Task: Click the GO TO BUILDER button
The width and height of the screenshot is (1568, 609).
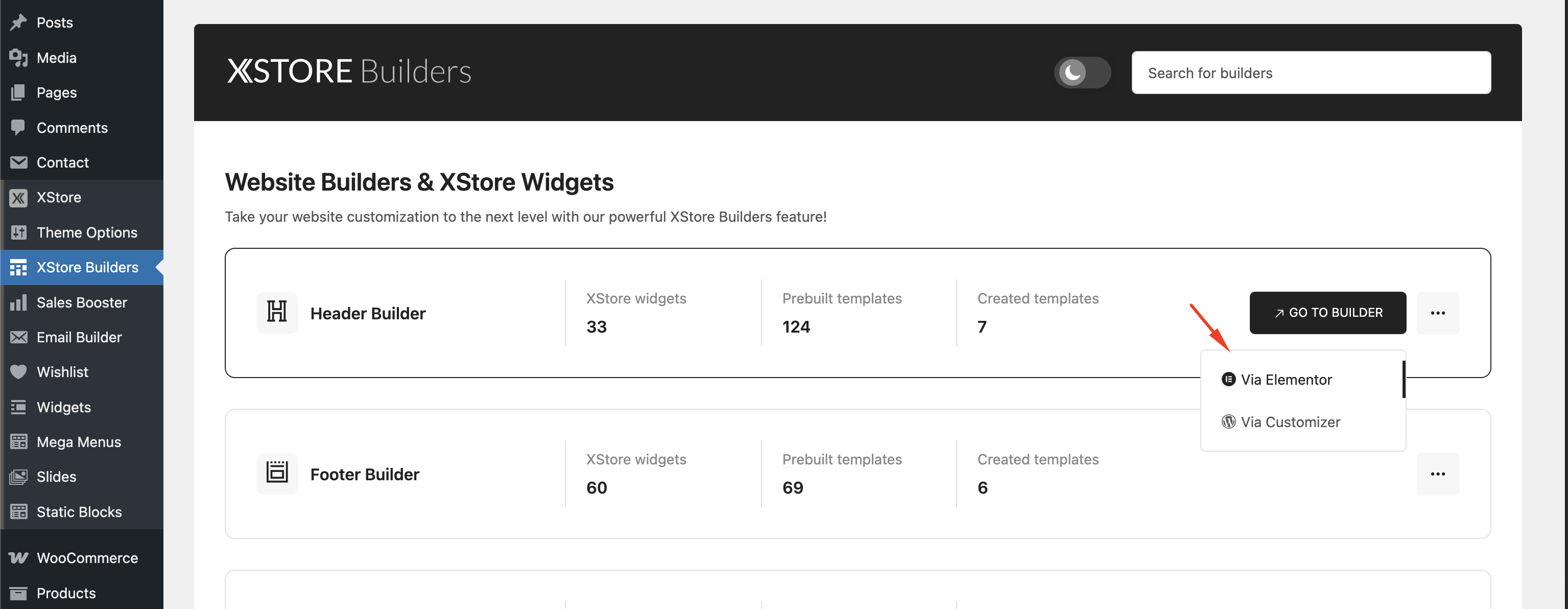Action: click(x=1327, y=312)
